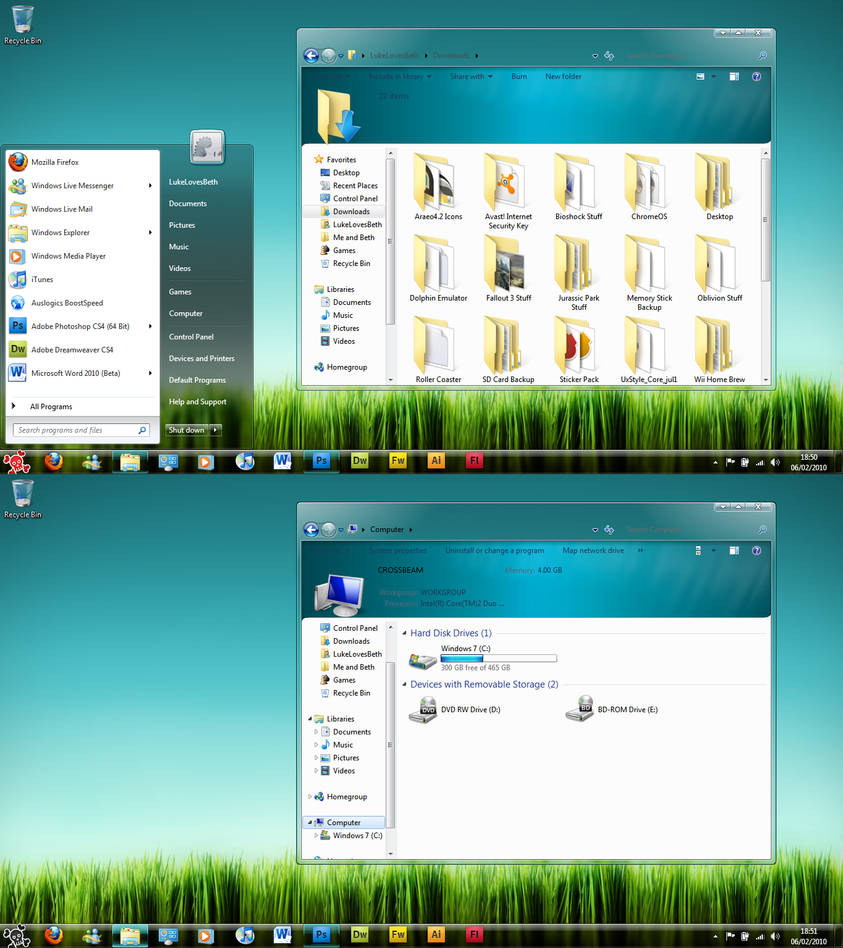
Task: Click the search programs and files box
Action: [80, 429]
